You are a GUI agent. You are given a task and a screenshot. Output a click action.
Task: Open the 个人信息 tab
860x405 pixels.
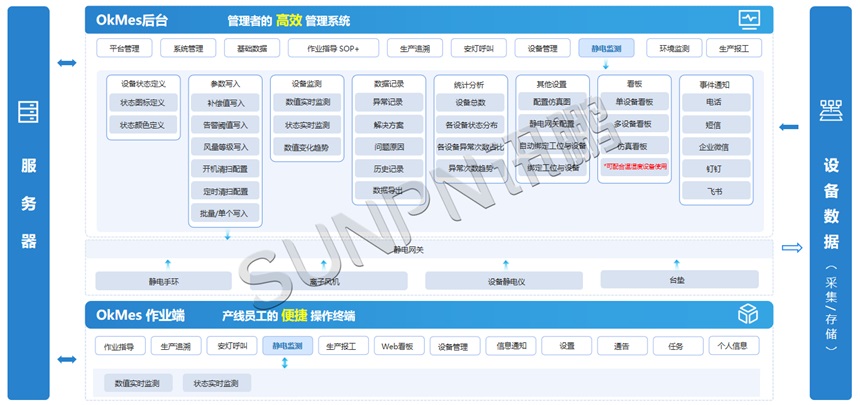pyautogui.click(x=734, y=346)
